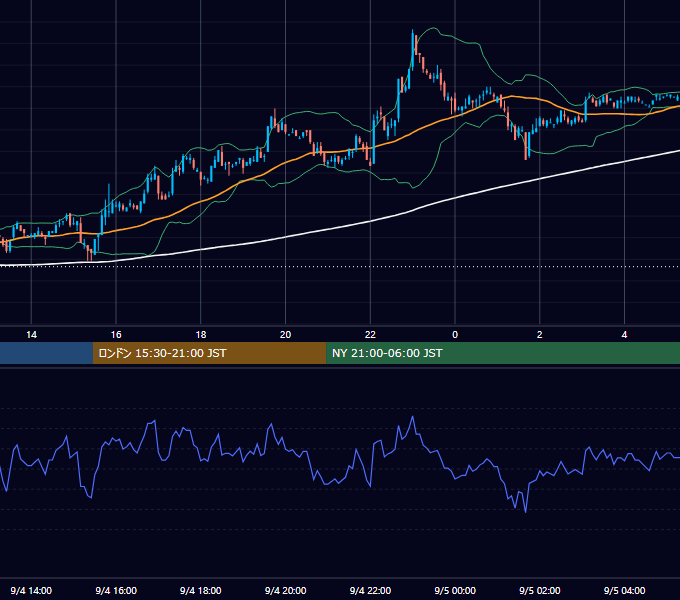This screenshot has height=600, width=680.
Task: Click the '9/4 22:00' oscillator time label
Action: (x=370, y=590)
